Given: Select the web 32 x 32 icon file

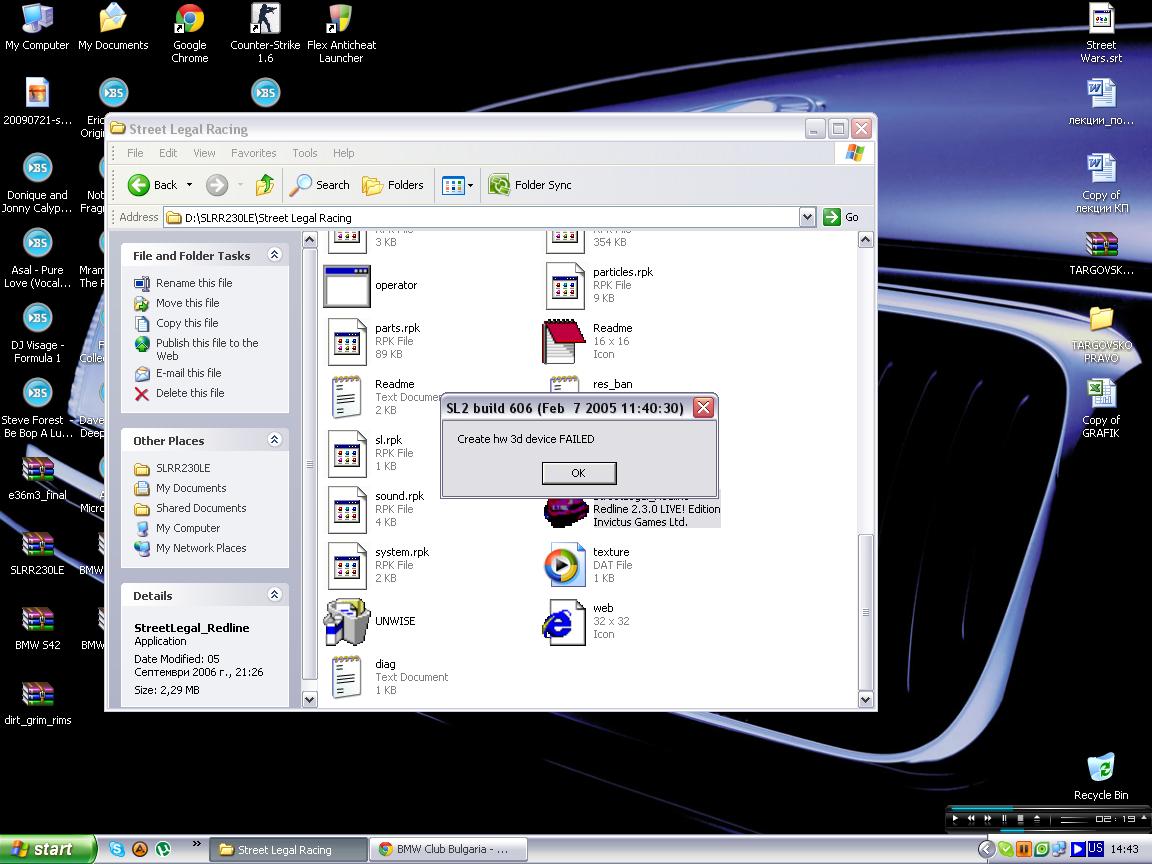Looking at the screenshot, I should 564,621.
